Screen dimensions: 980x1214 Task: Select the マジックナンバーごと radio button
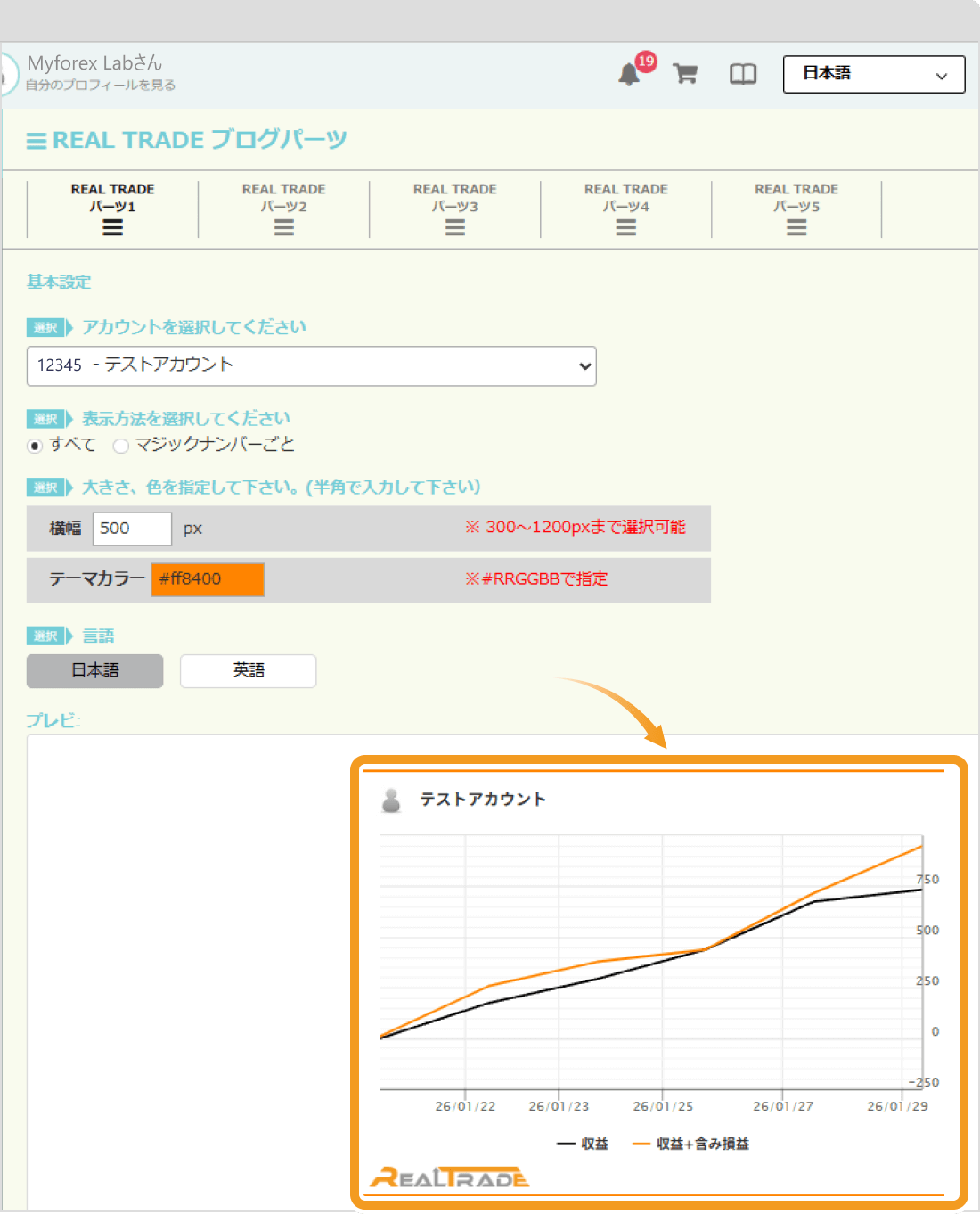(x=121, y=445)
